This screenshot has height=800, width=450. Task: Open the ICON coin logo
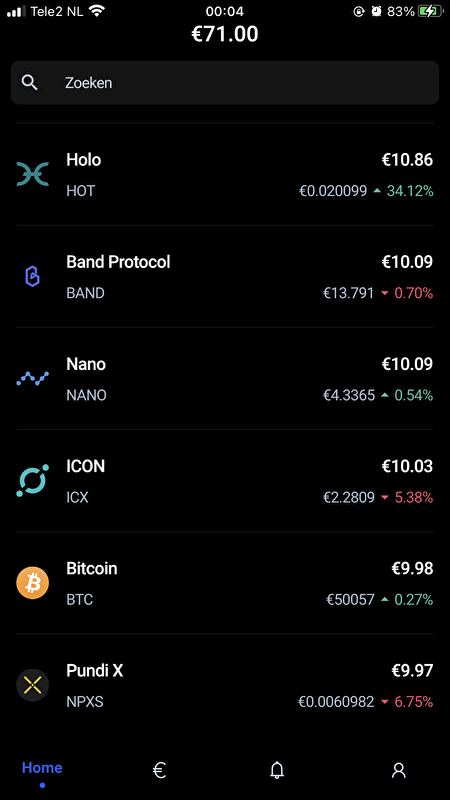point(33,480)
